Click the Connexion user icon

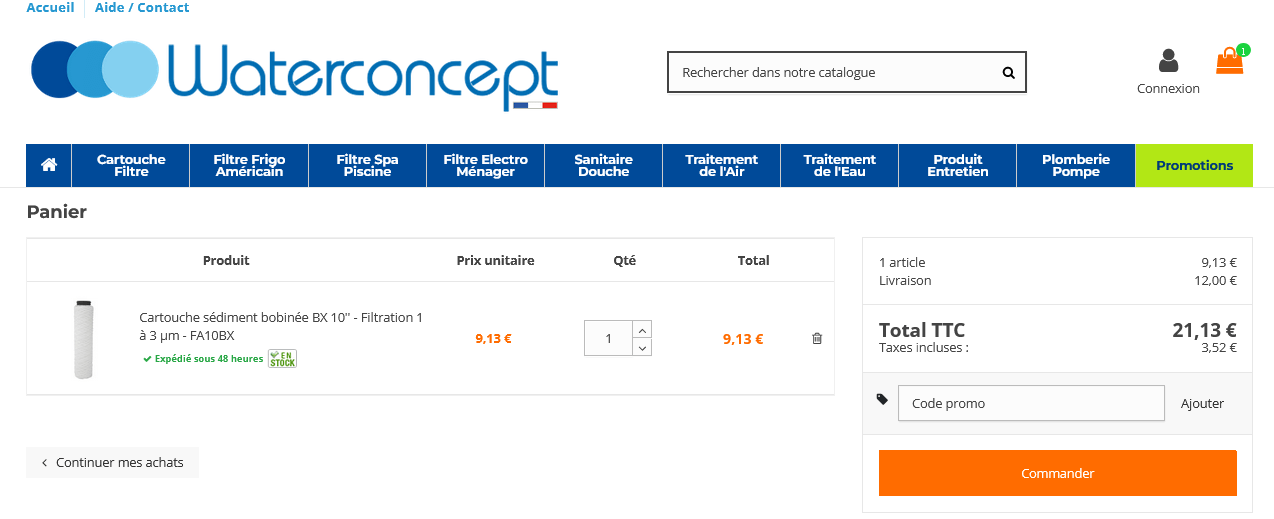(x=1168, y=62)
